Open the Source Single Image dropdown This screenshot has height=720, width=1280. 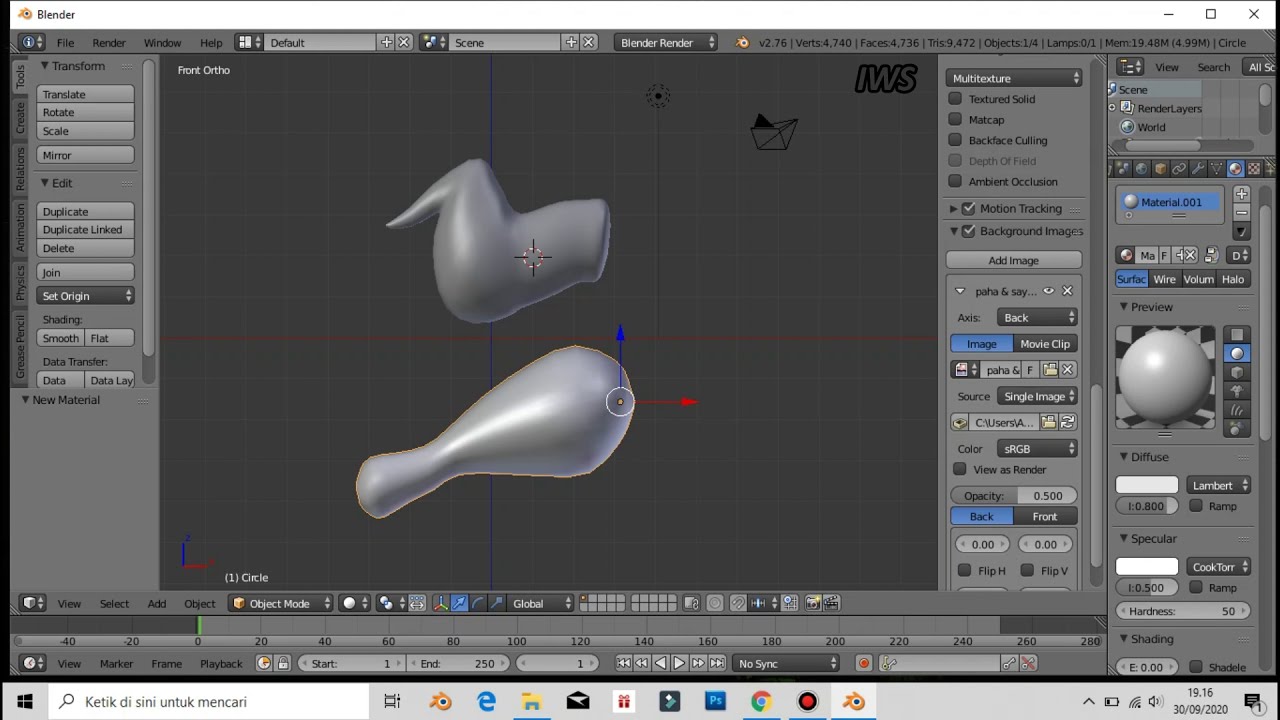[x=1037, y=396]
